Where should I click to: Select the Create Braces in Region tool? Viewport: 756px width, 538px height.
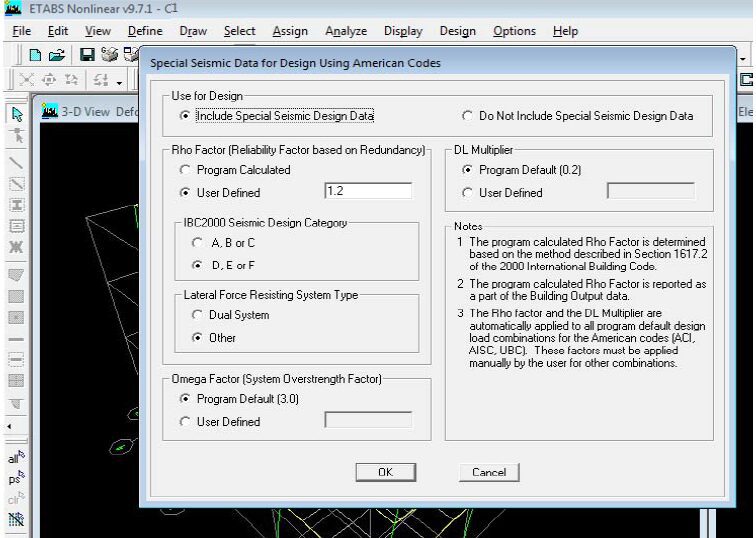(16, 247)
